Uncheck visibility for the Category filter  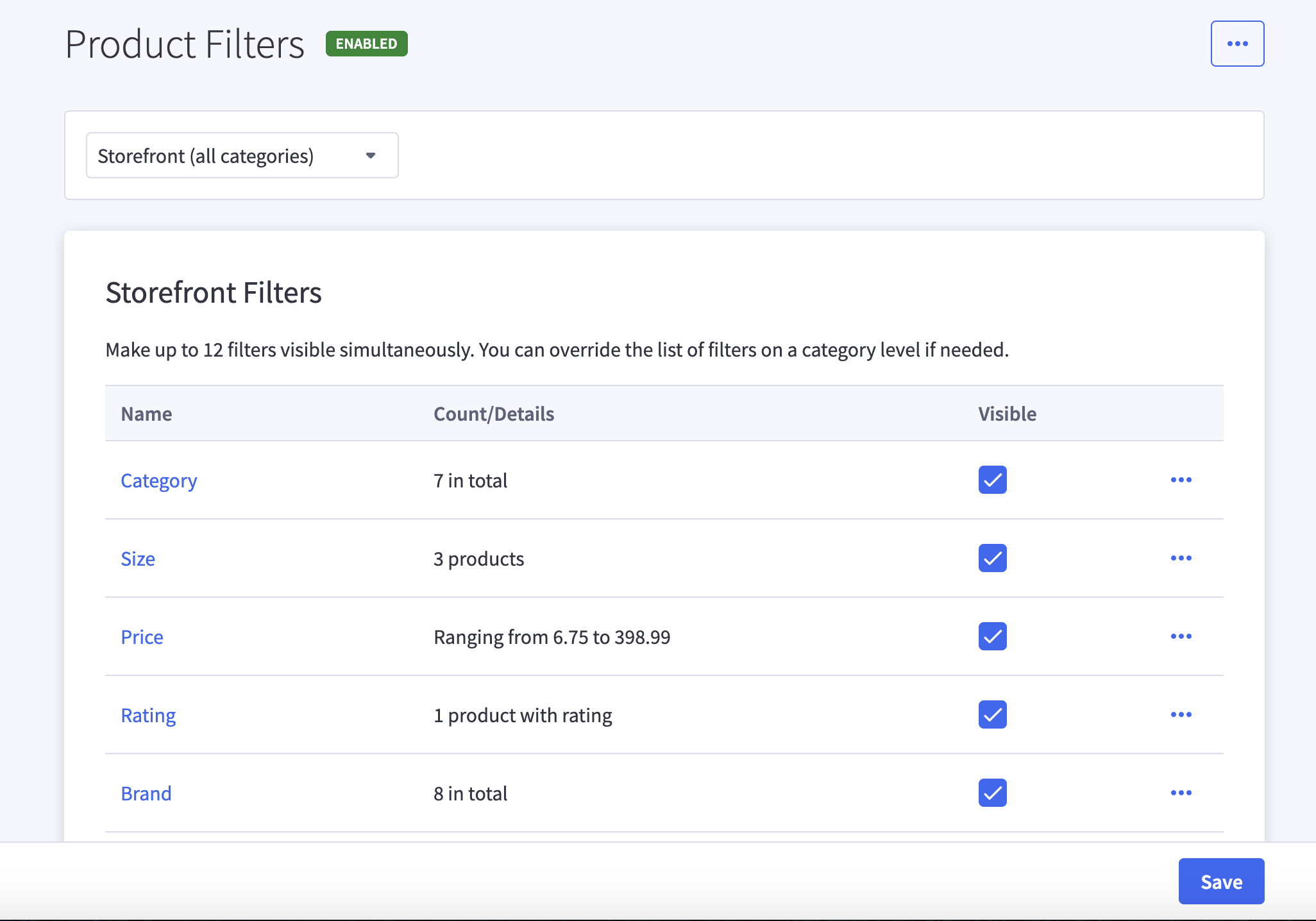click(x=991, y=480)
